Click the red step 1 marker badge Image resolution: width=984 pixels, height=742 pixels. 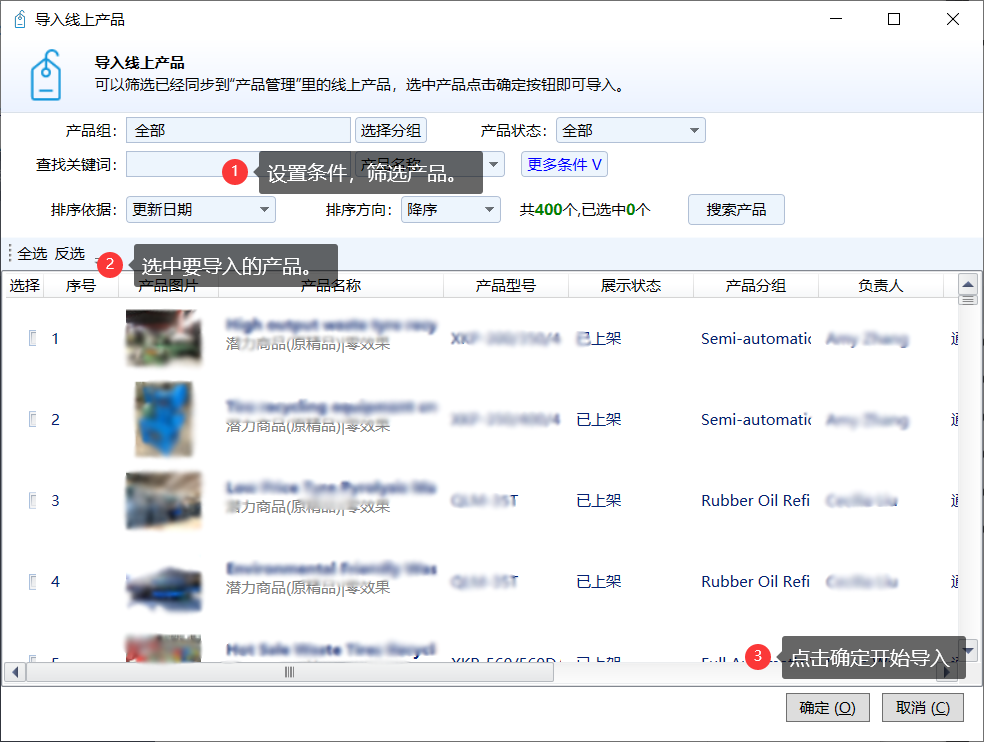[x=235, y=172]
